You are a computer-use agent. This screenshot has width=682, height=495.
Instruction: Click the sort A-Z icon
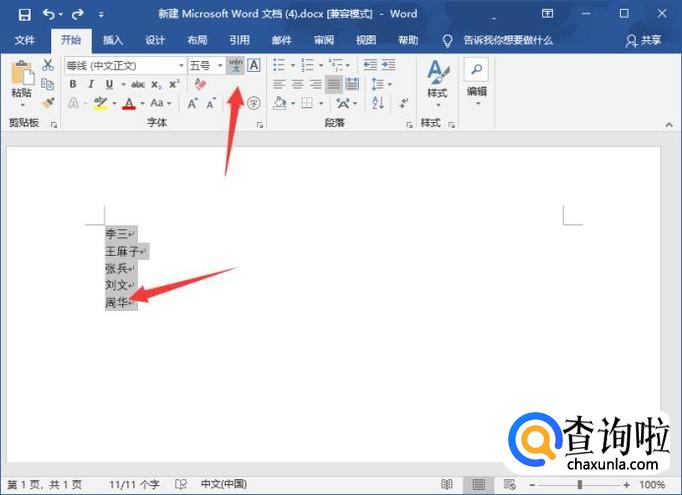pyautogui.click(x=378, y=103)
